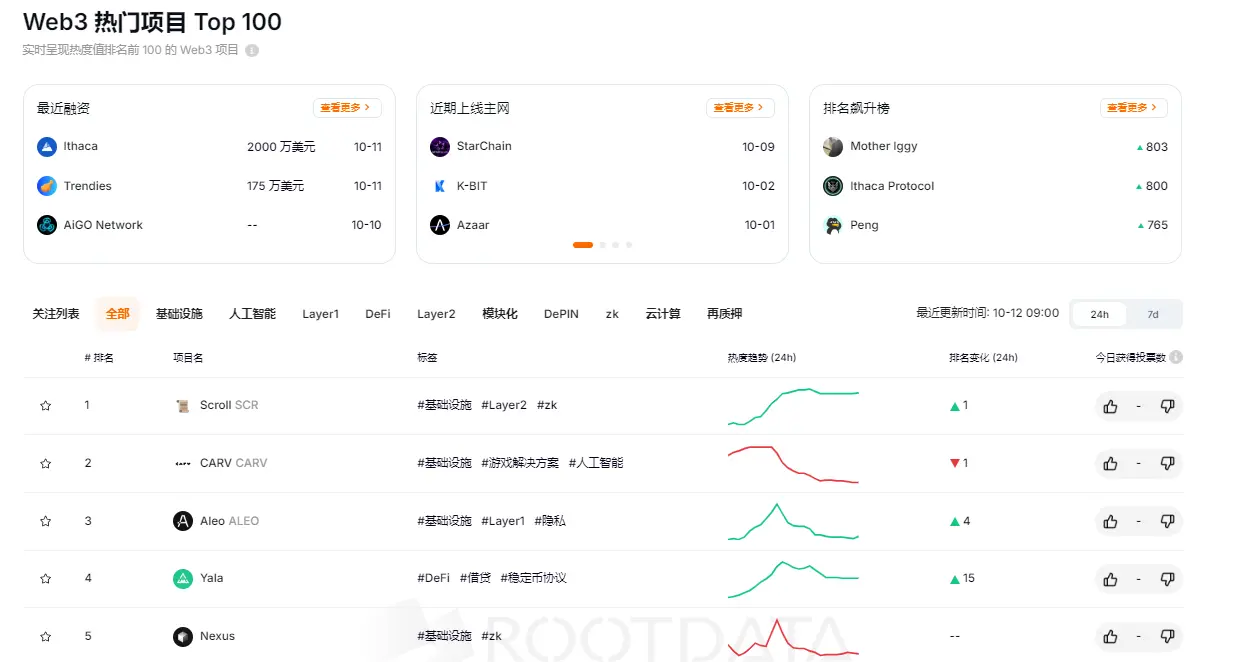Open 查看更多 in the 最近融资 panel
This screenshot has width=1233, height=662.
point(347,107)
